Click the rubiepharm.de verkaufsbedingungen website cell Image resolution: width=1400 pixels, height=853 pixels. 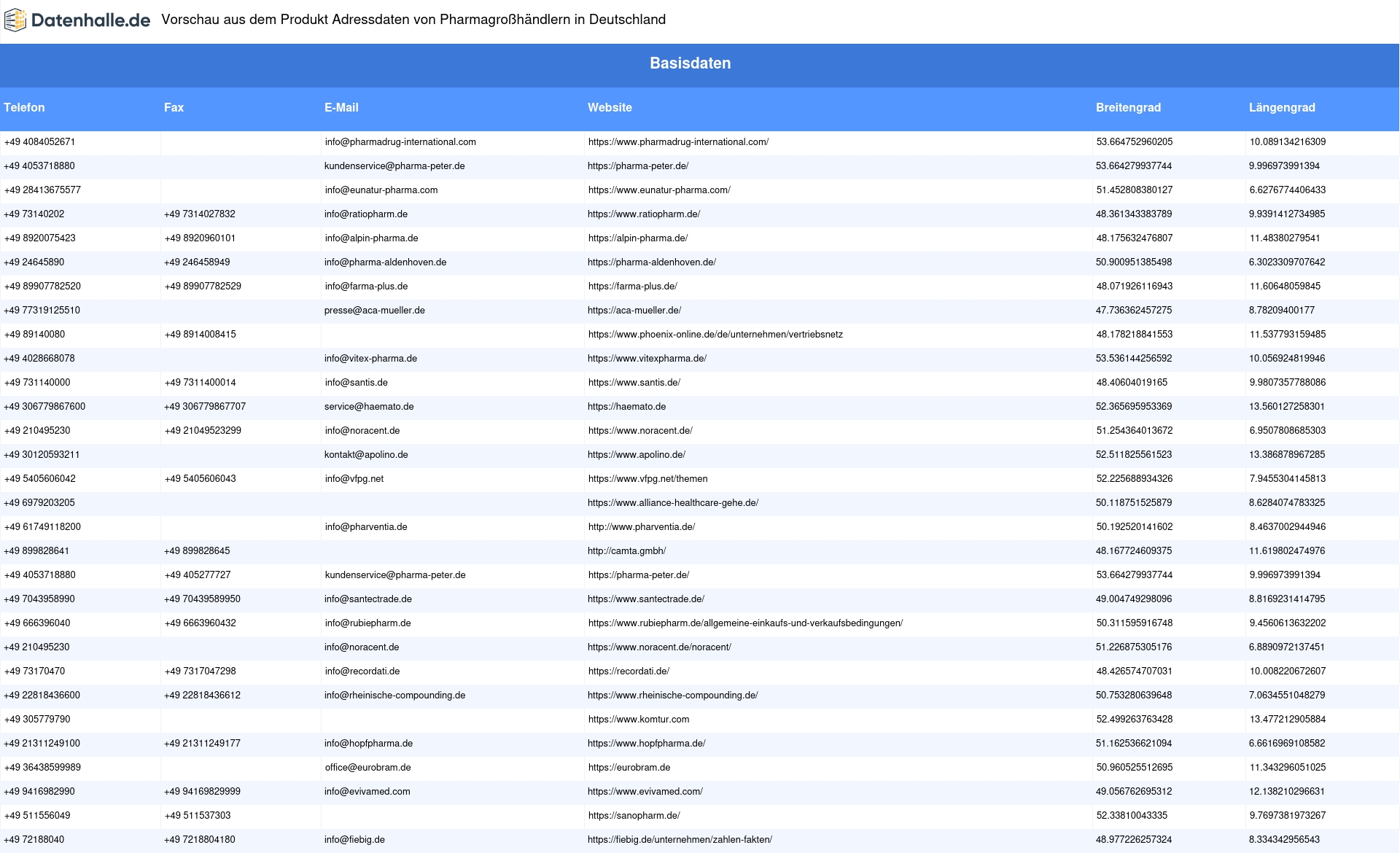840,623
